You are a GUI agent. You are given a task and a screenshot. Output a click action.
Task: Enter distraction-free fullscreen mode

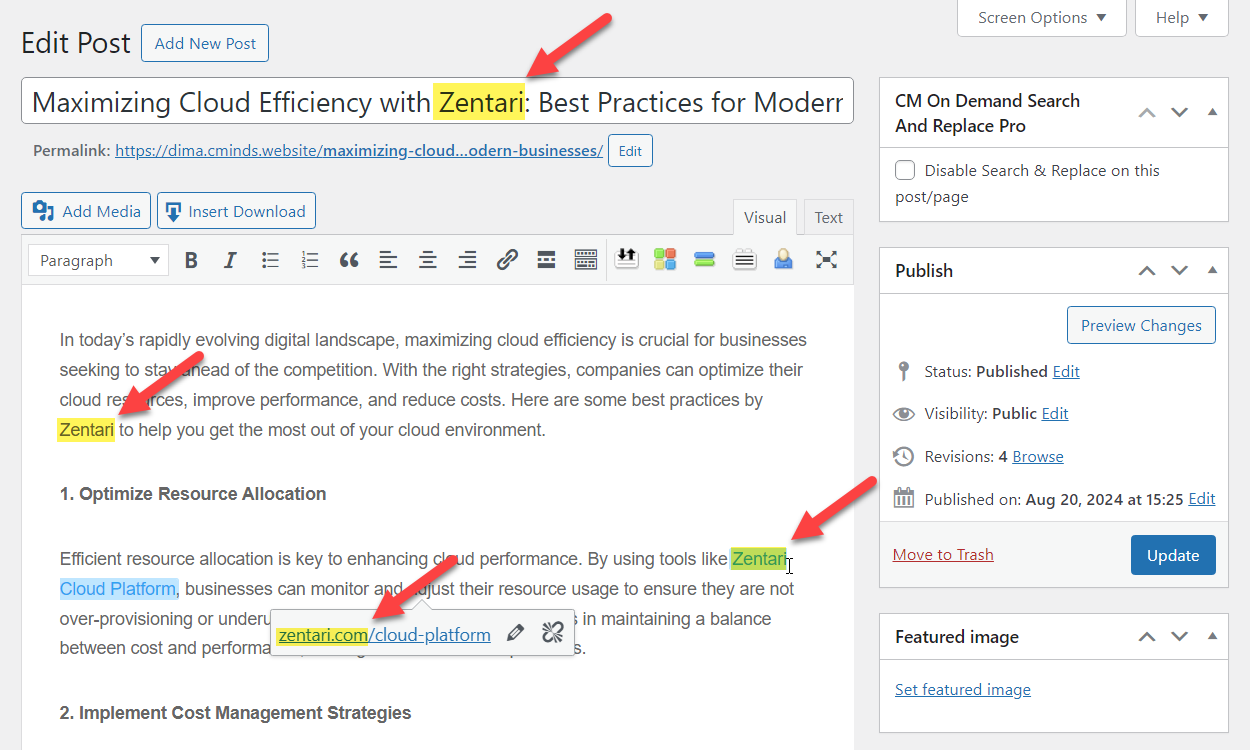click(826, 260)
